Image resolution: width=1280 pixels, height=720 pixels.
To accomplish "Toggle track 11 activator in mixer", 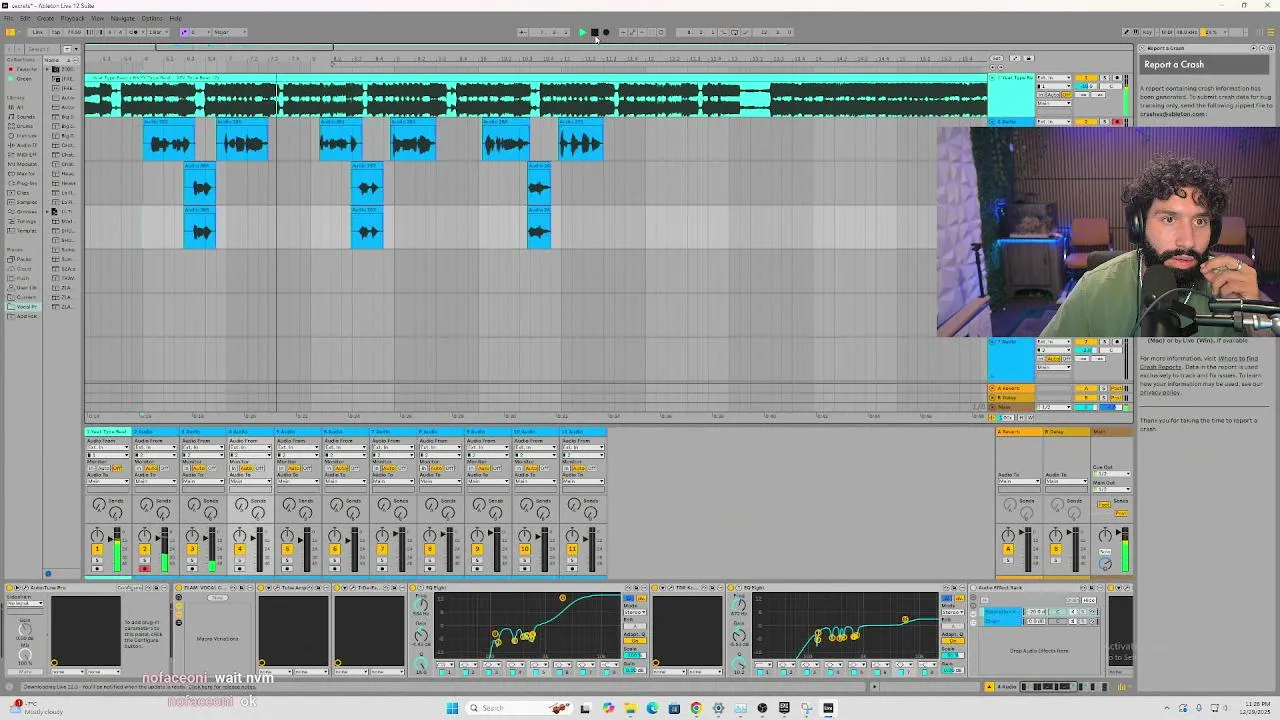I will tap(572, 550).
